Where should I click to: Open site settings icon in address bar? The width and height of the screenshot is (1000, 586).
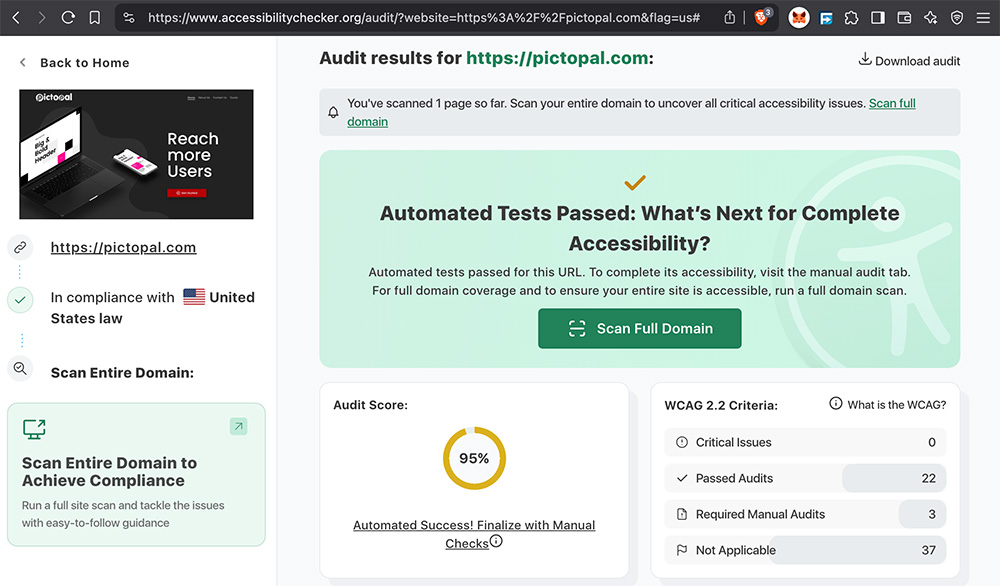tap(129, 18)
